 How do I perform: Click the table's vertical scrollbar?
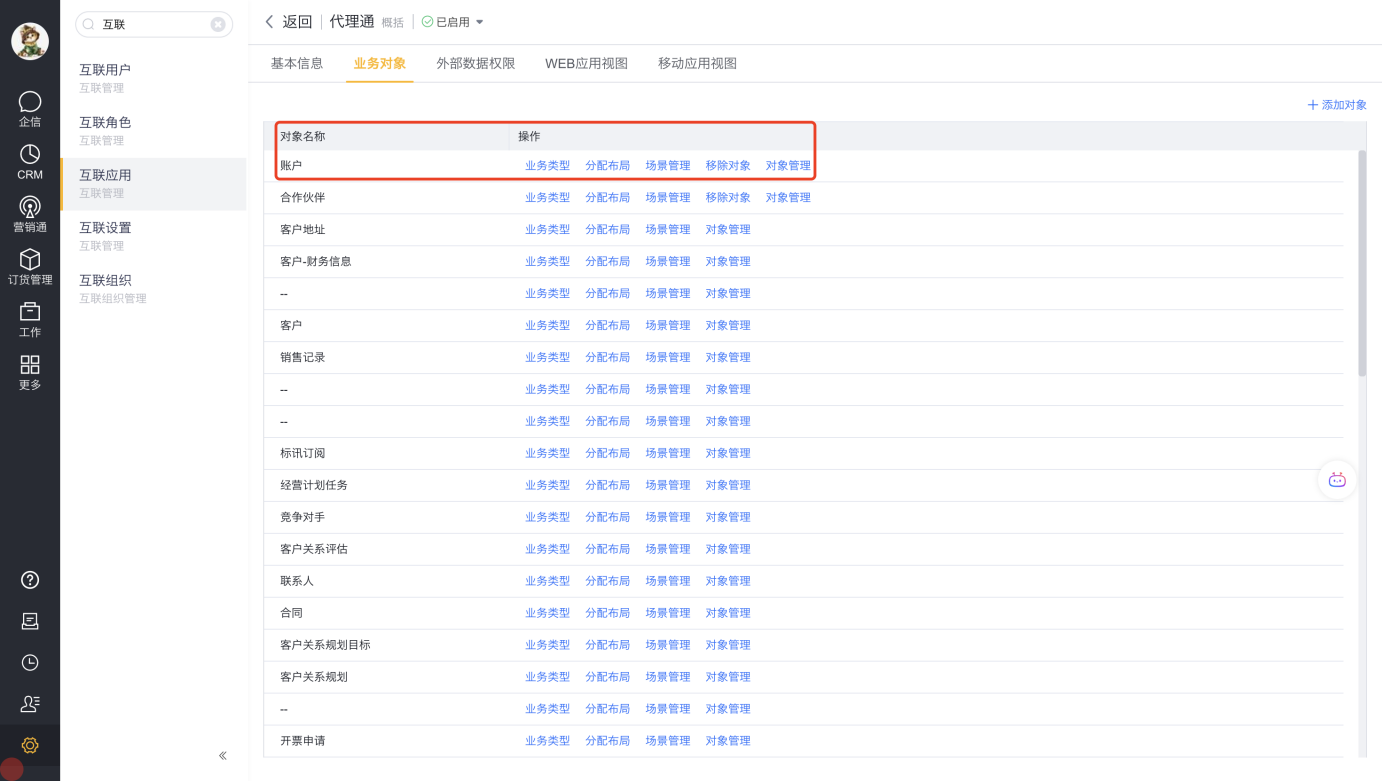tap(1362, 263)
